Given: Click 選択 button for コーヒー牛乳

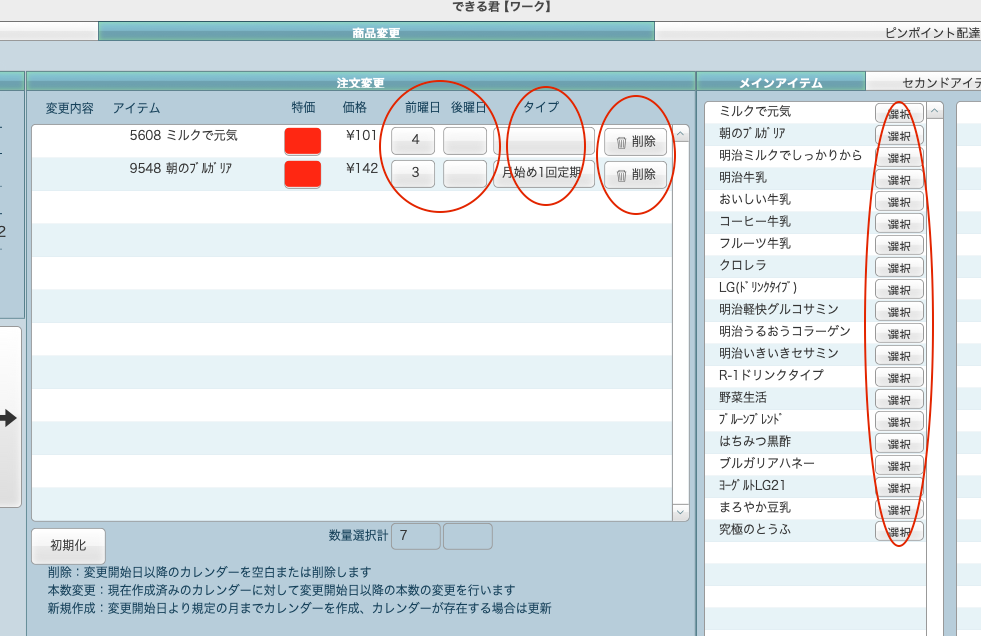Looking at the screenshot, I should (899, 223).
